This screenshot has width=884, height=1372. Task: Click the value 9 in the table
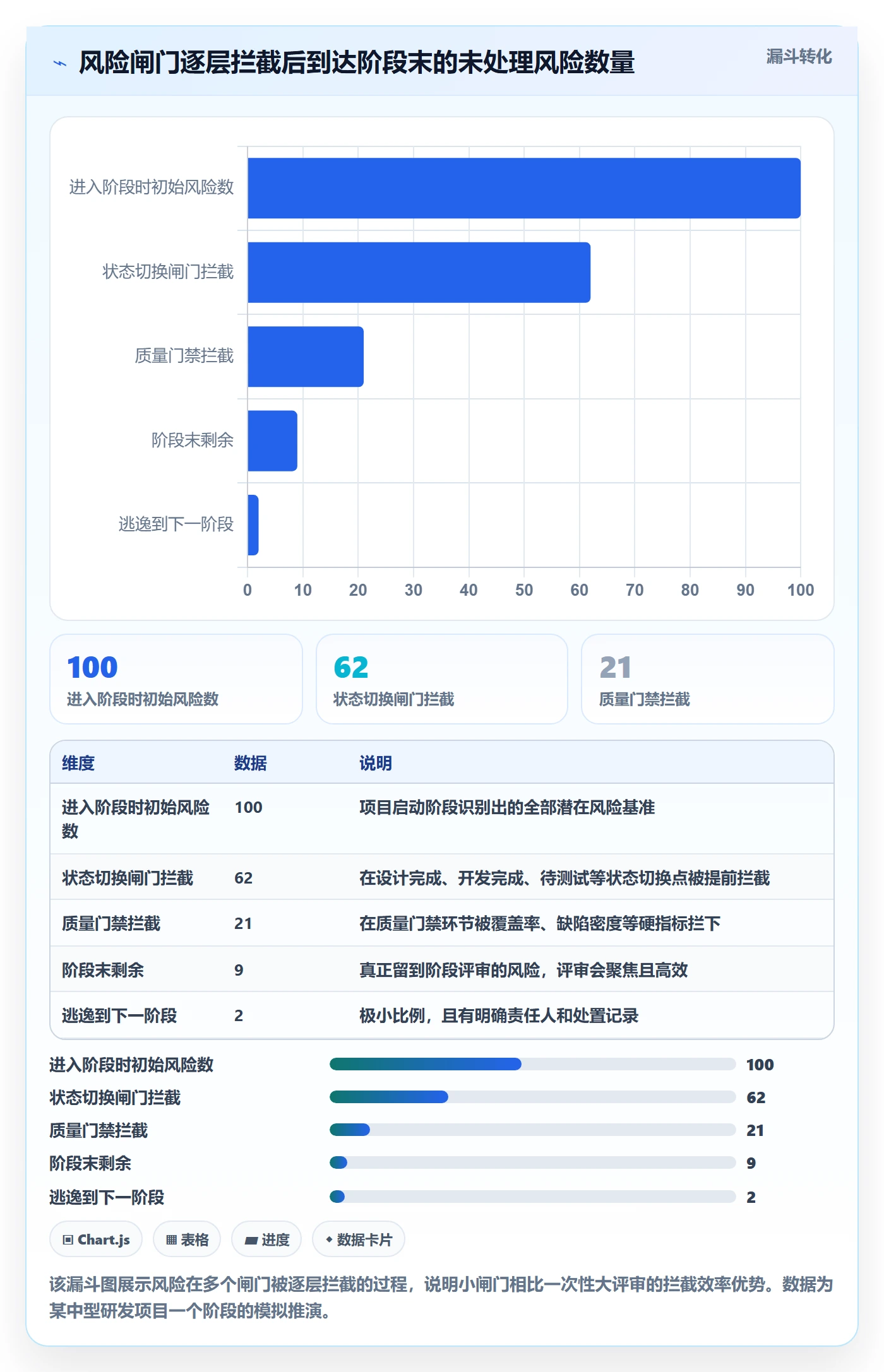tap(239, 970)
